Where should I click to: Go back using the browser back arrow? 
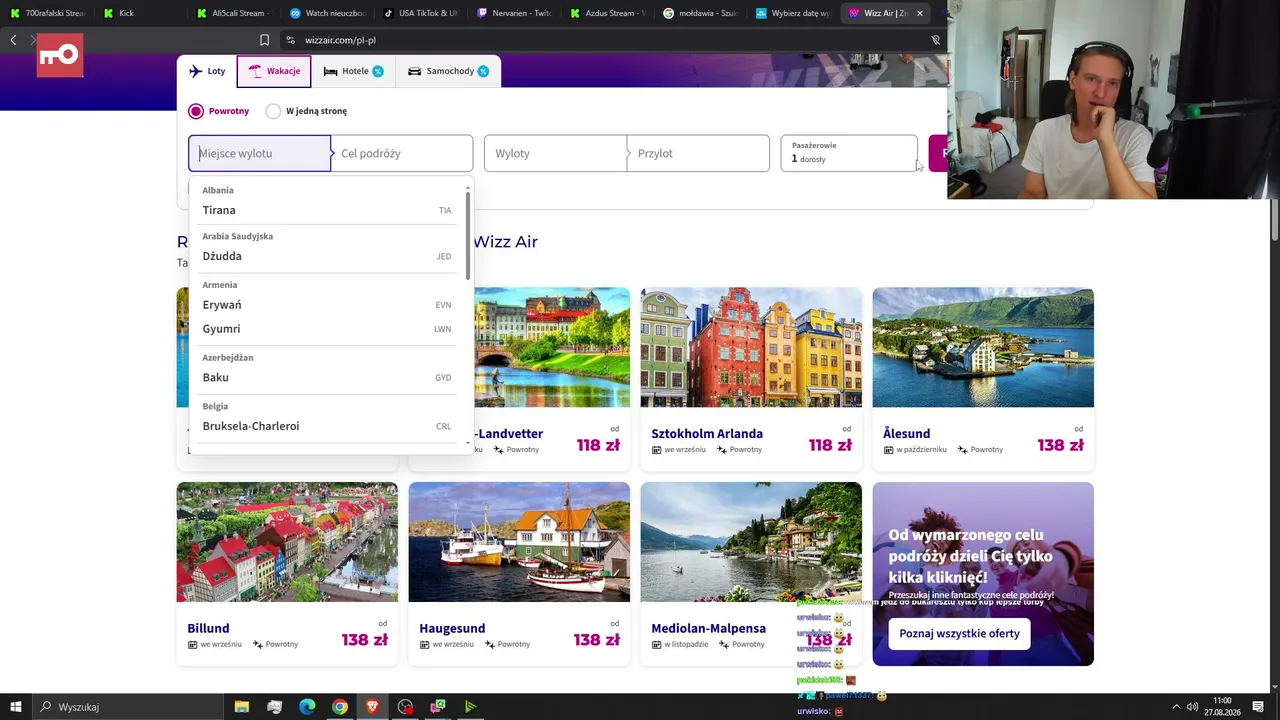point(13,40)
